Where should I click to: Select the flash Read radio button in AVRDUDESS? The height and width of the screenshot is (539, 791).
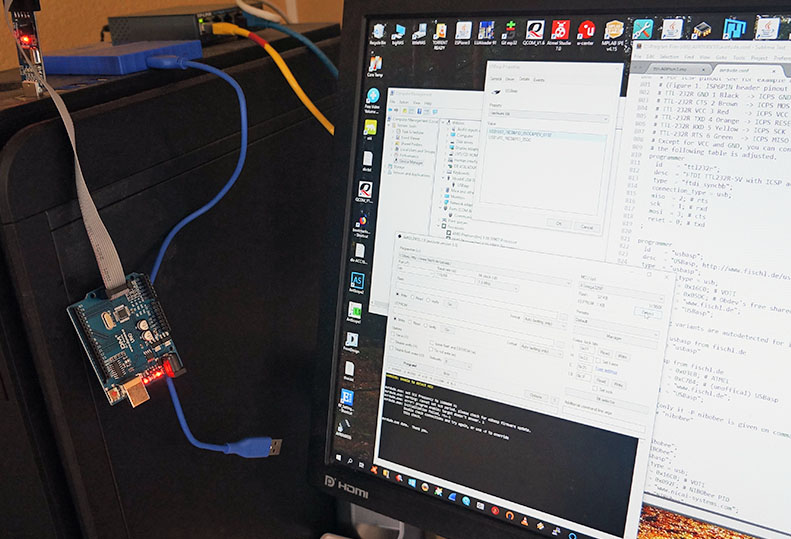(413, 297)
